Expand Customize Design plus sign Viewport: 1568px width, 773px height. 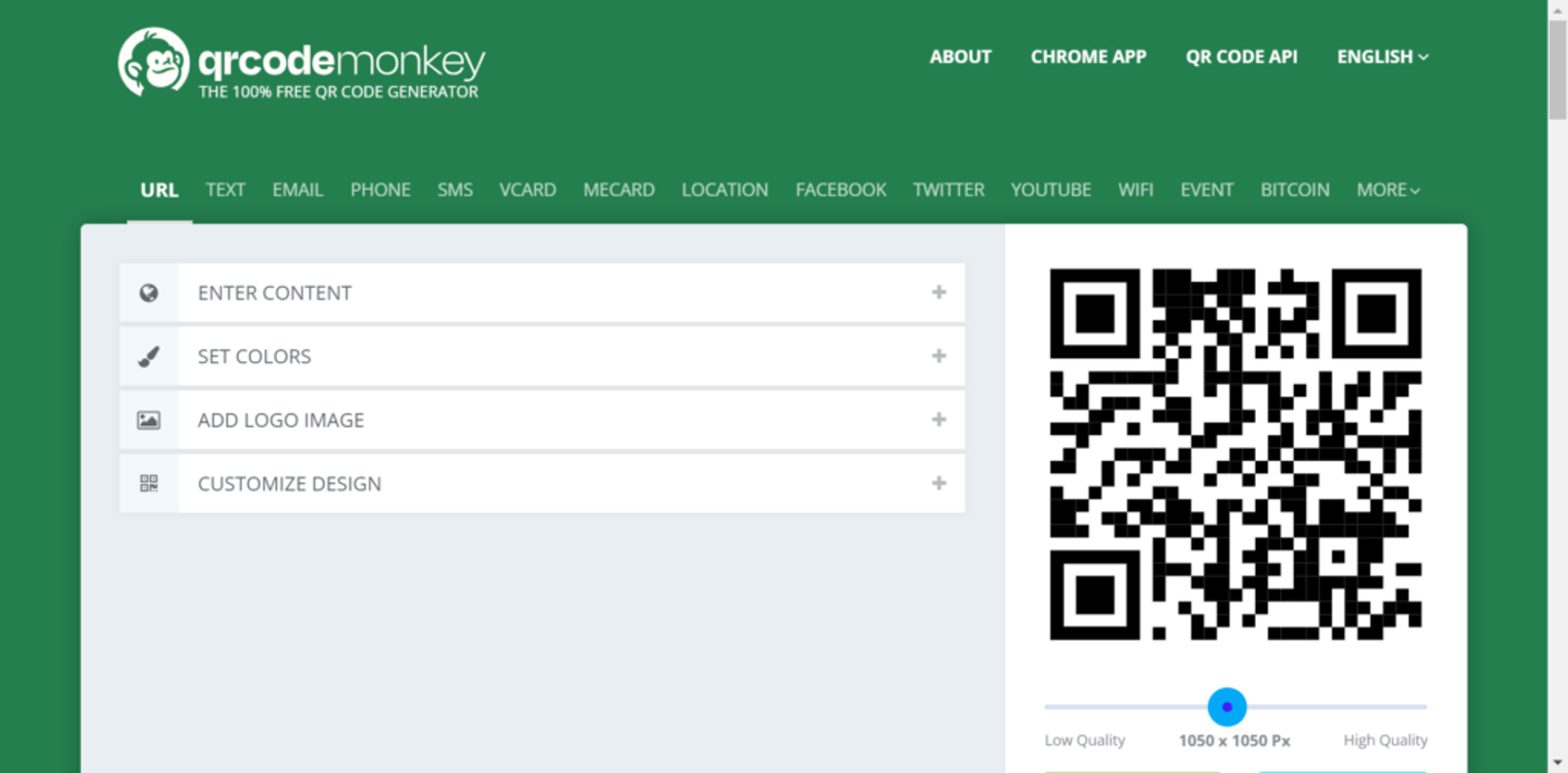tap(939, 484)
